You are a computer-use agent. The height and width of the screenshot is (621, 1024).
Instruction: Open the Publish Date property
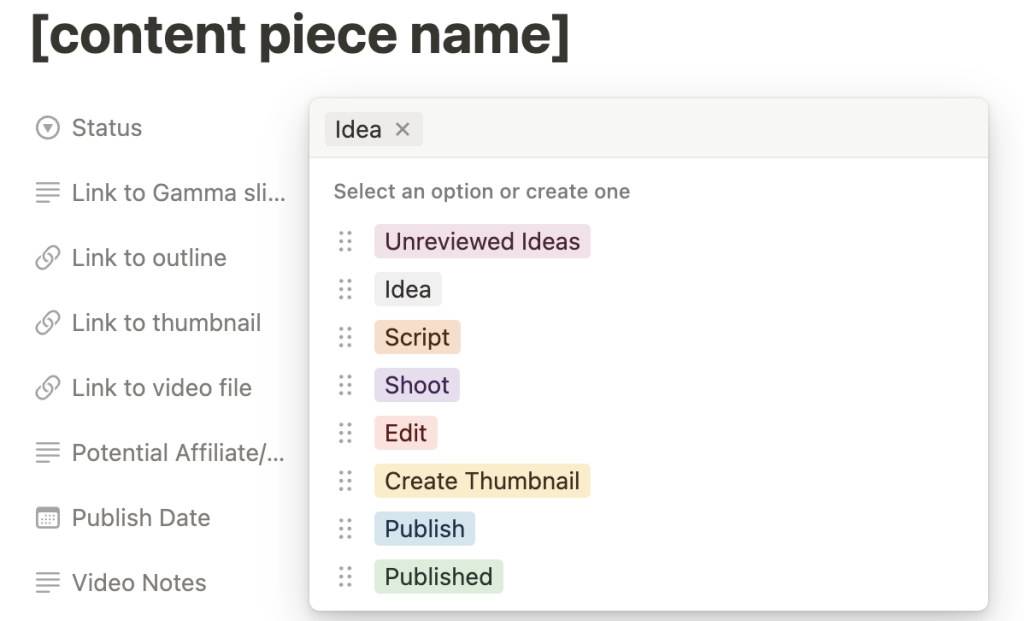tap(140, 517)
